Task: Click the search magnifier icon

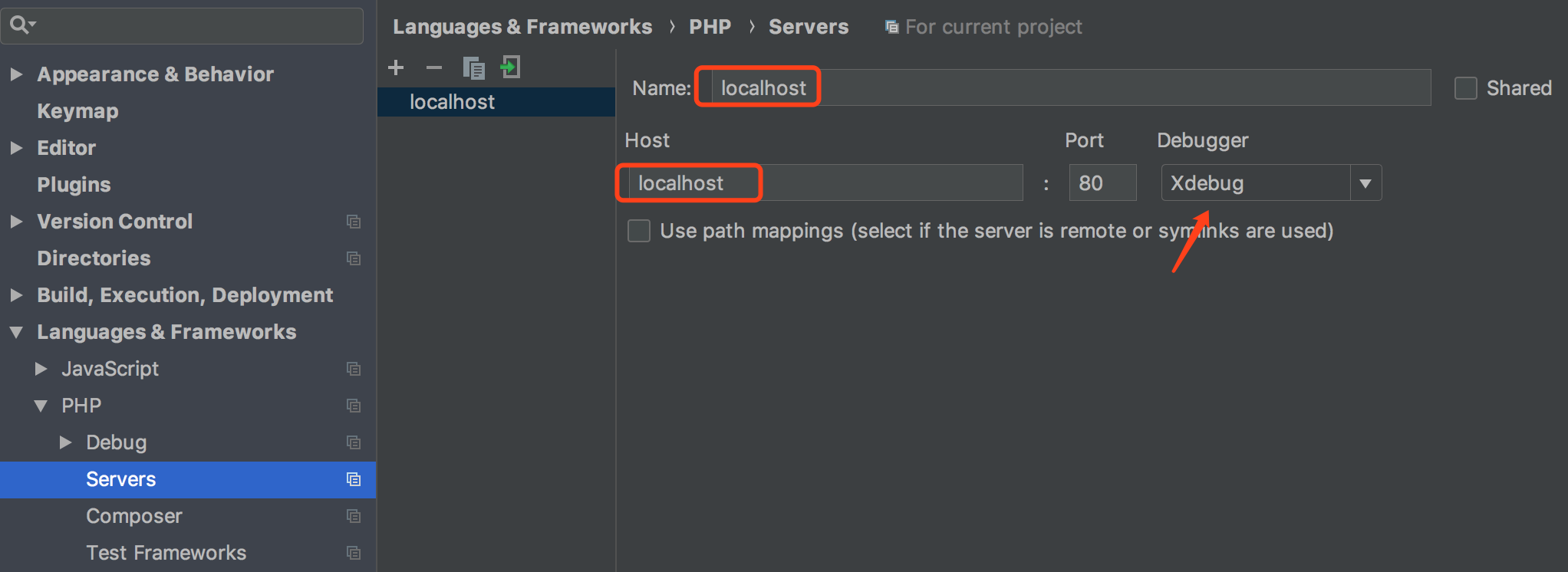Action: [21, 25]
